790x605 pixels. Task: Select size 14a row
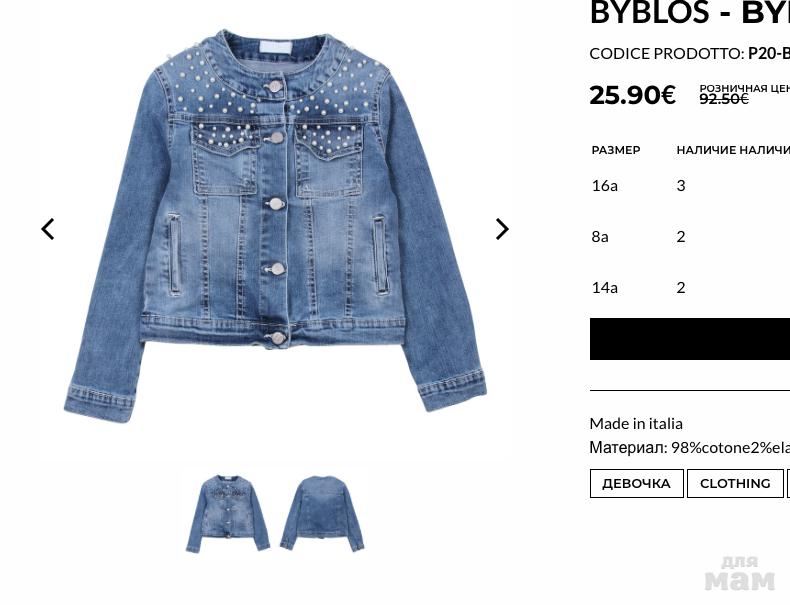coord(690,288)
